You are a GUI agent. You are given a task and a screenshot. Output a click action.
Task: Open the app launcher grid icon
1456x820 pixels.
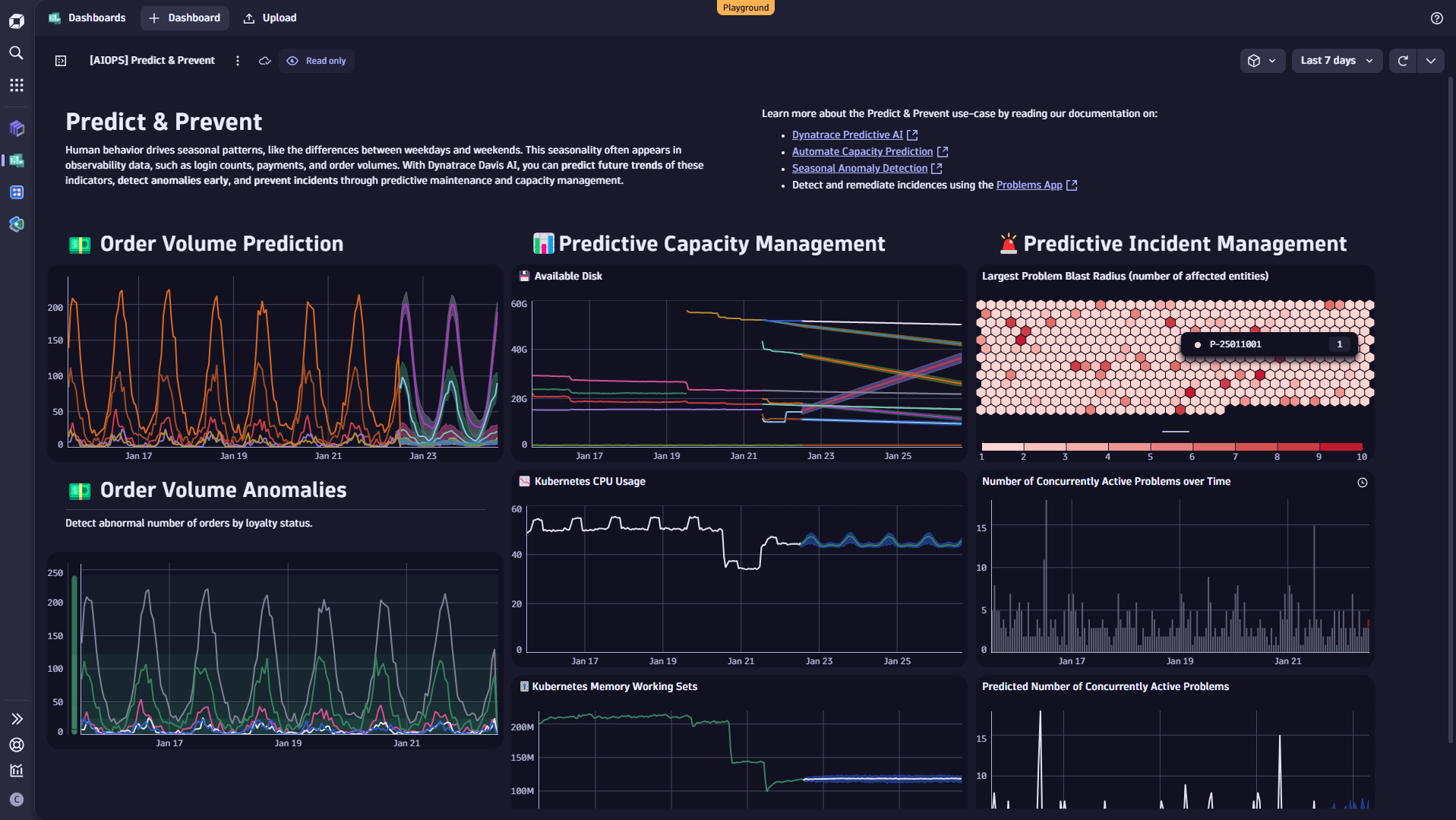click(x=16, y=84)
